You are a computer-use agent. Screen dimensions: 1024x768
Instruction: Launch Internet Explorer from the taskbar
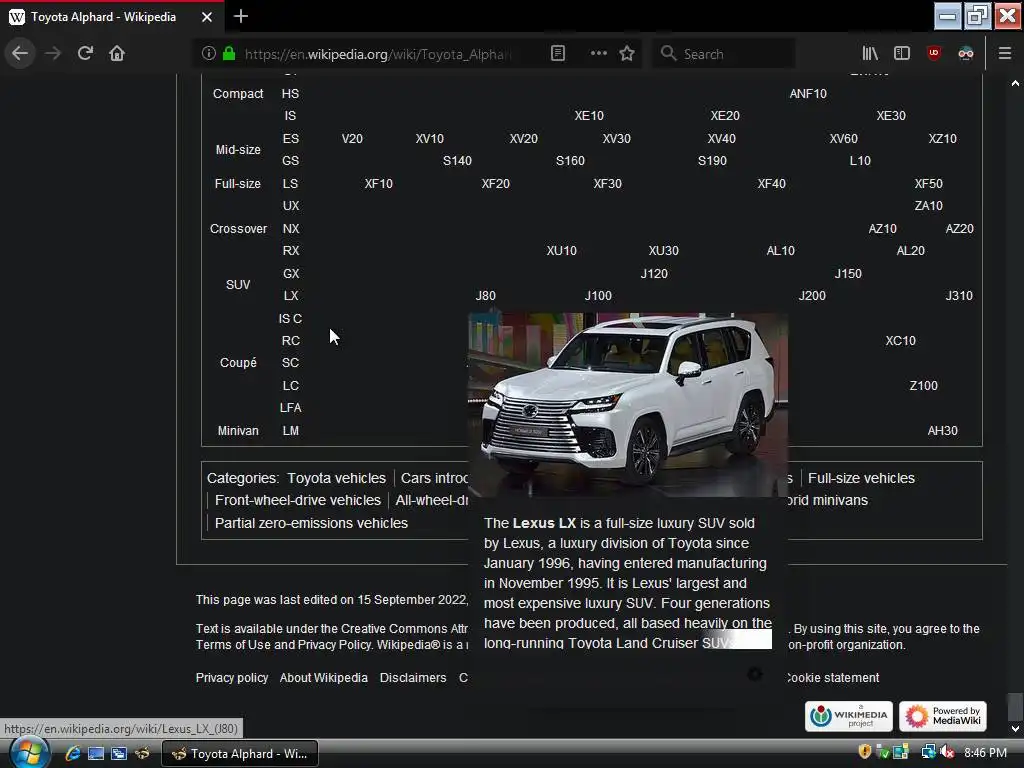tap(72, 754)
